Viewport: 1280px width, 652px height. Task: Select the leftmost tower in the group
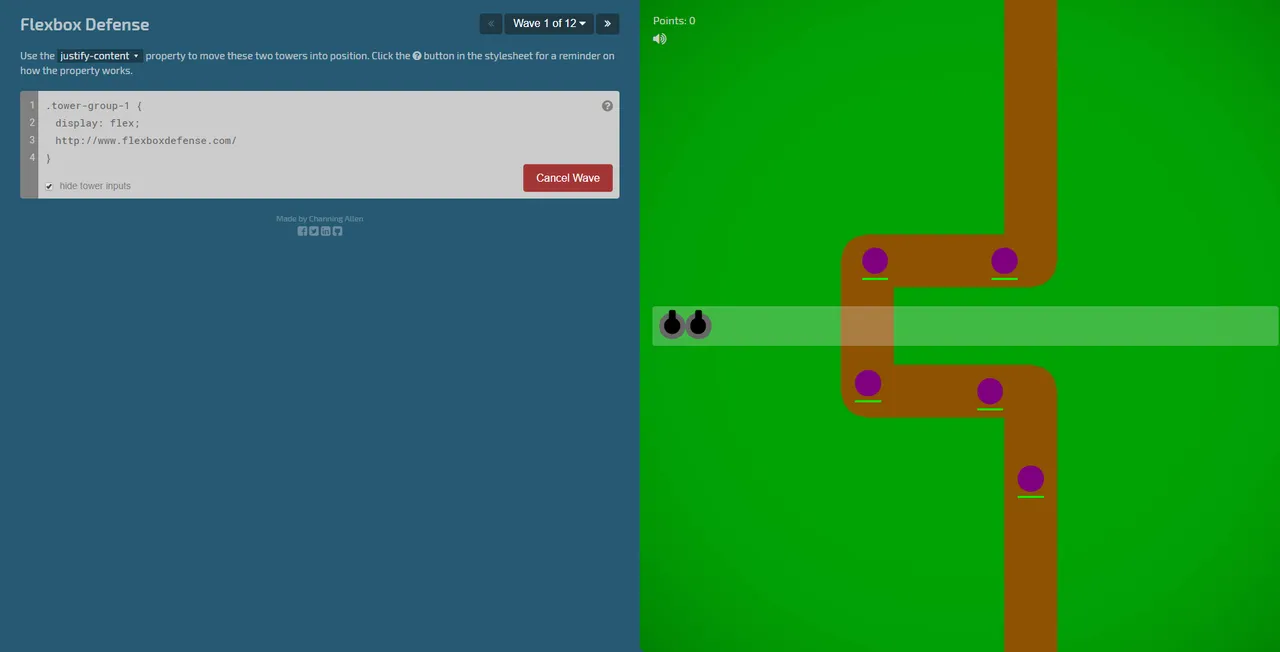[x=672, y=325]
